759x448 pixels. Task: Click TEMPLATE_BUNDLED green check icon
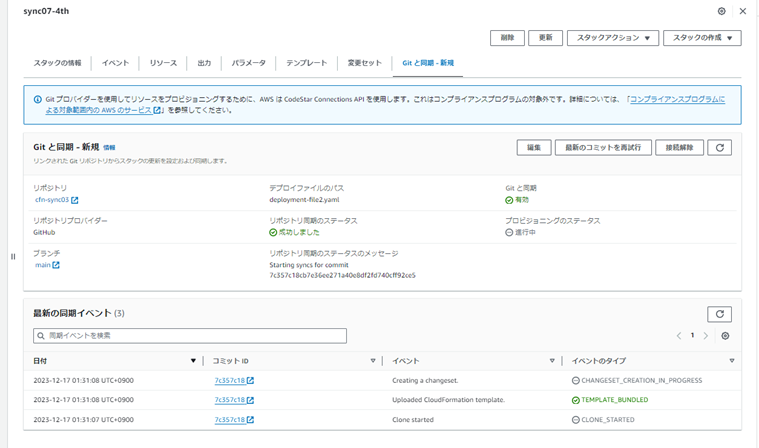[x=576, y=400]
